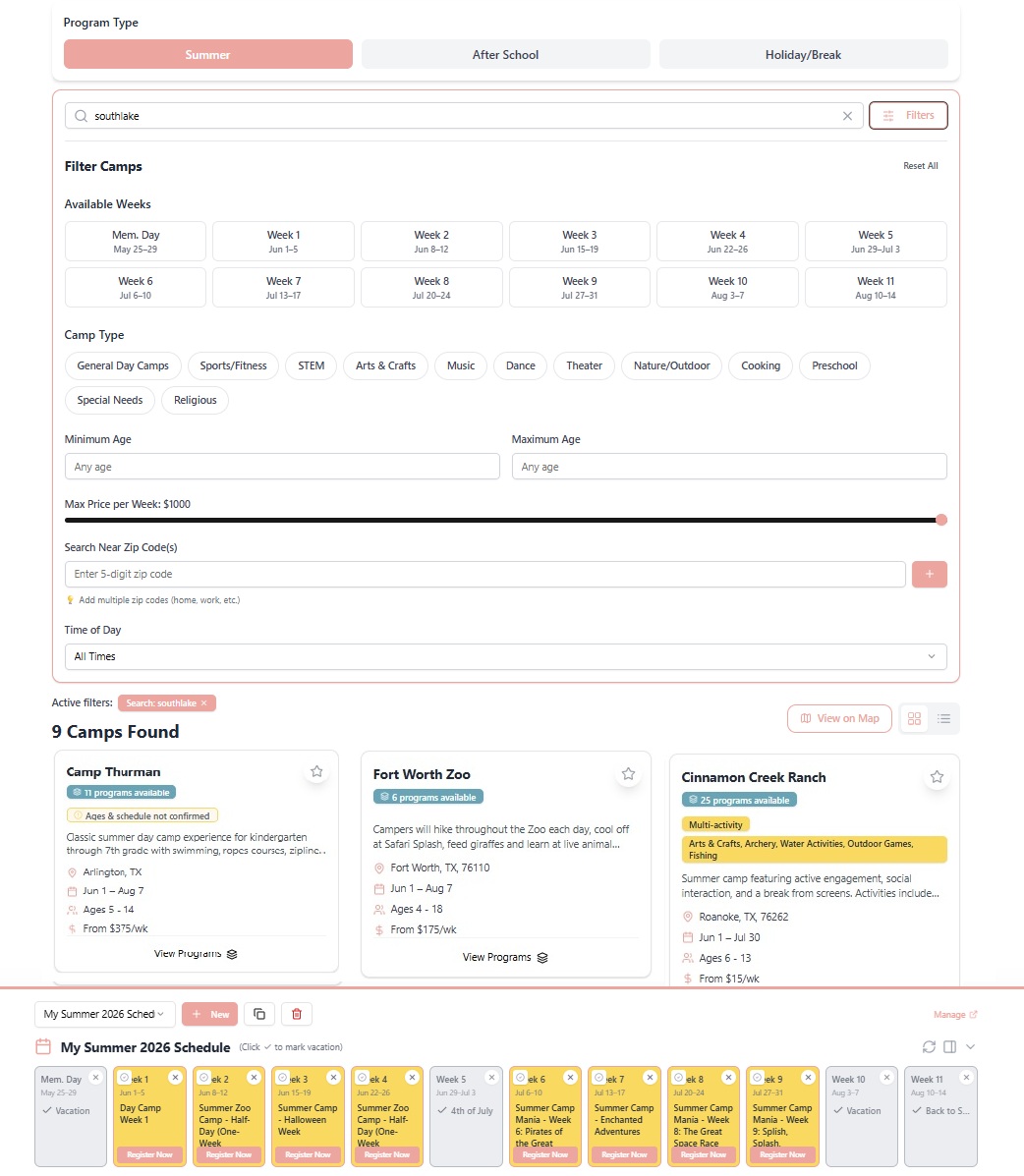This screenshot has width=1024, height=1176.
Task: Expand Fort Worth Zoo View Programs
Action: 505,957
